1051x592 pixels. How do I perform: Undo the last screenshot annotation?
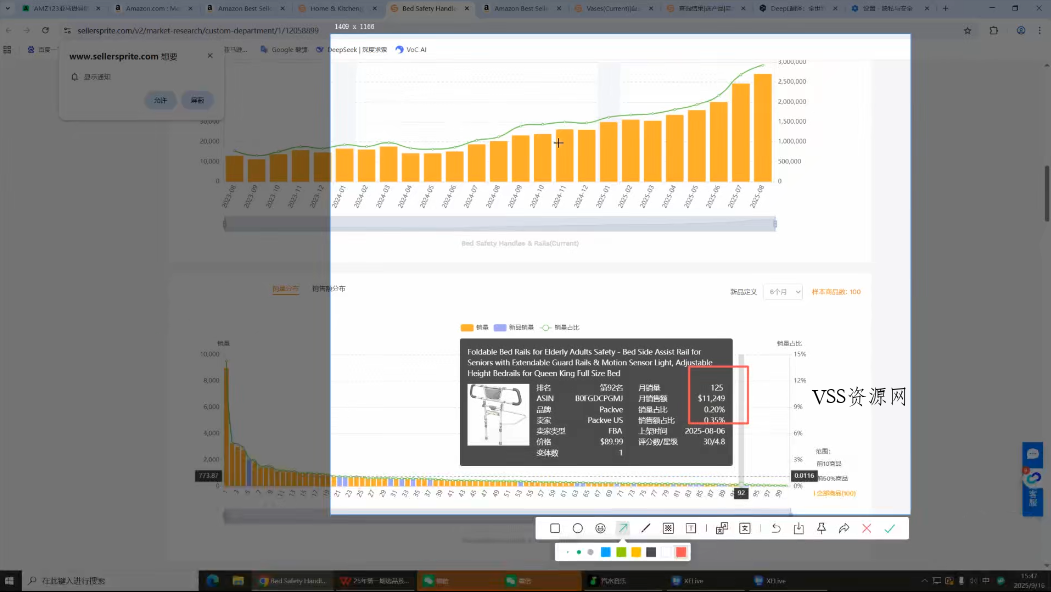776,528
